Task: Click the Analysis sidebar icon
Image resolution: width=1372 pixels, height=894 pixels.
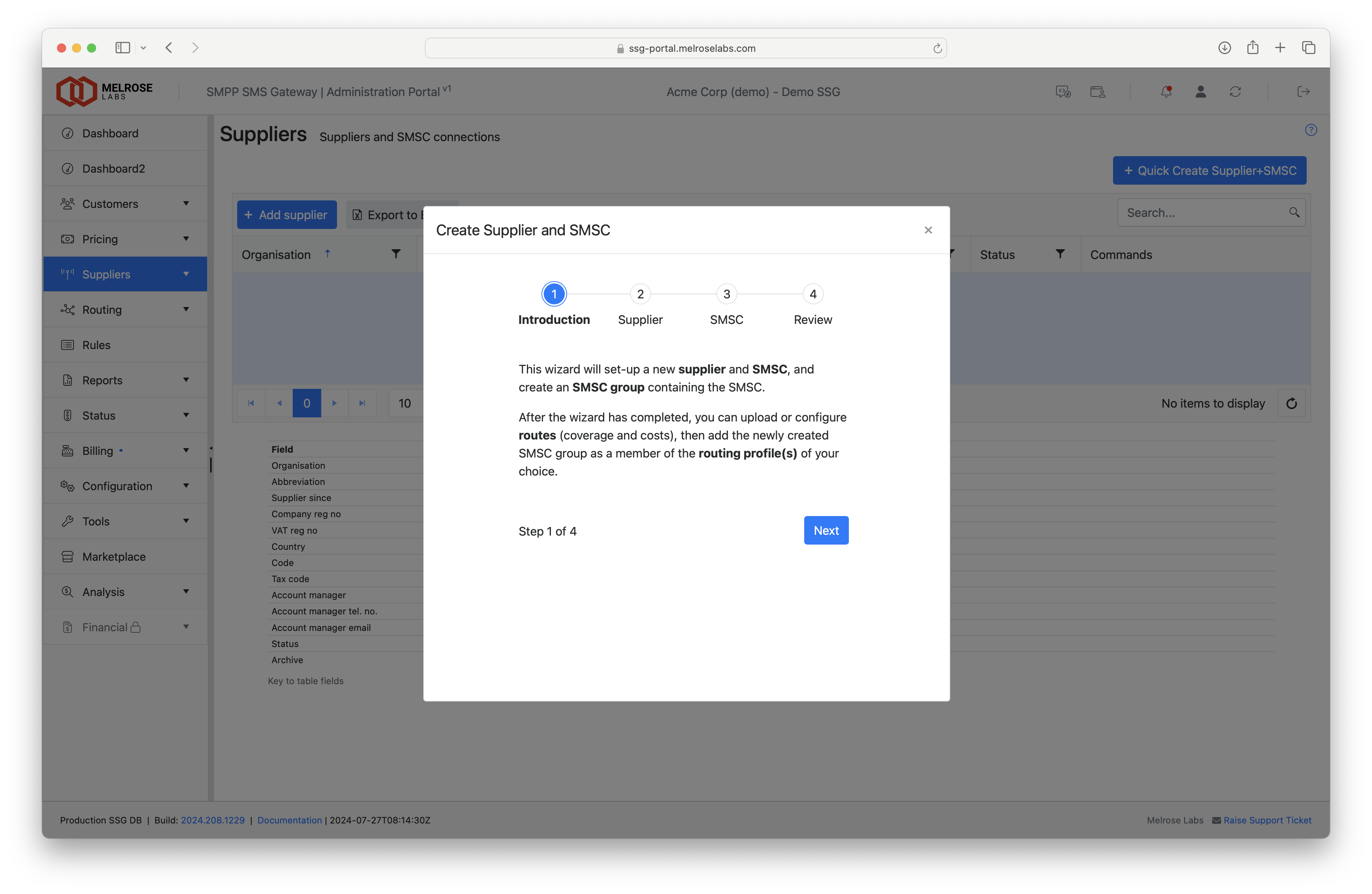Action: (x=68, y=592)
